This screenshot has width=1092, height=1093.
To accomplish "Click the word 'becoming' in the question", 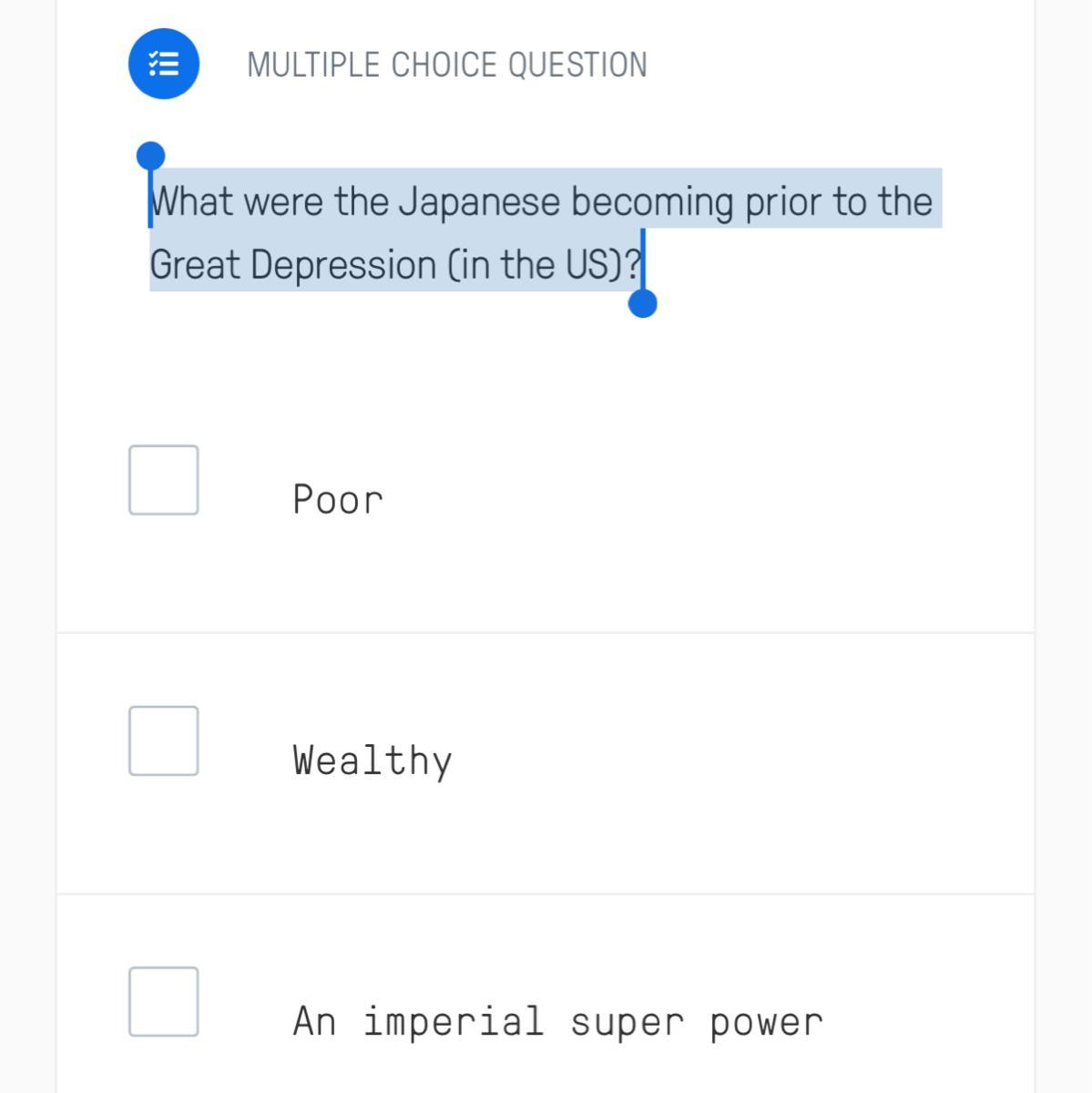I will click(x=652, y=202).
